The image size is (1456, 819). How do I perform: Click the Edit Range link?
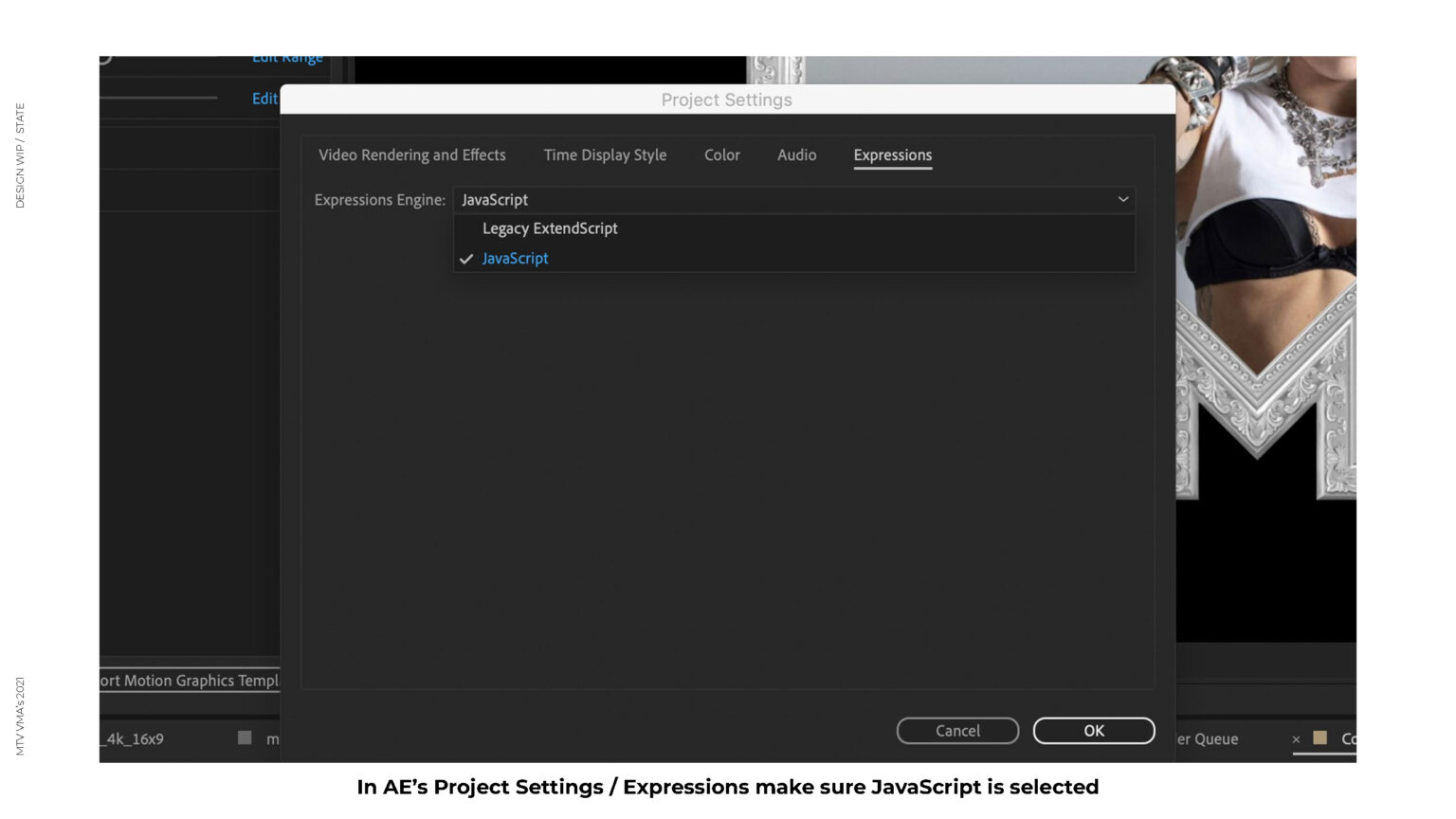point(287,59)
